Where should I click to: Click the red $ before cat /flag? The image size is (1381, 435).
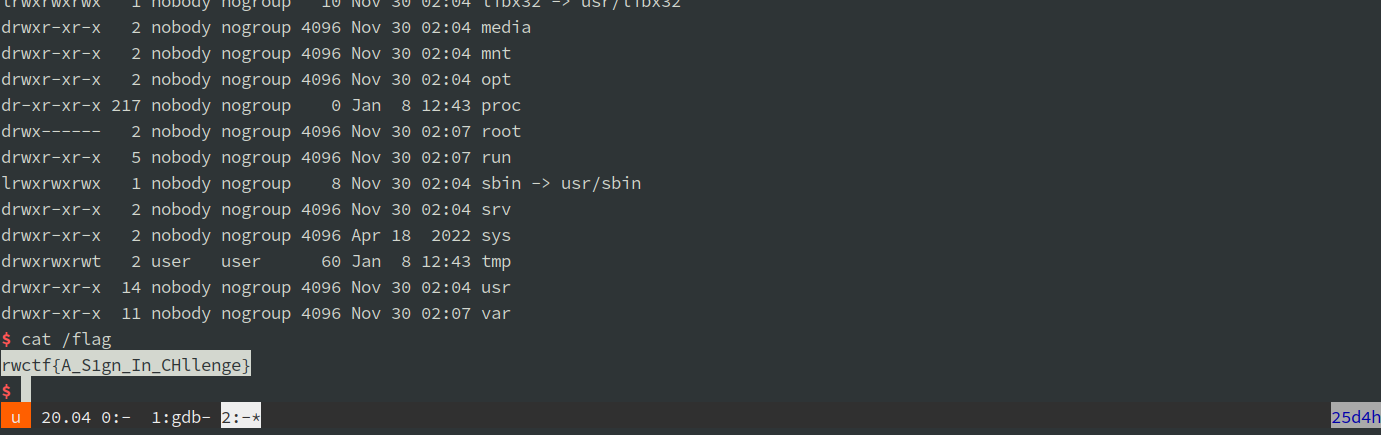pyautogui.click(x=7, y=340)
